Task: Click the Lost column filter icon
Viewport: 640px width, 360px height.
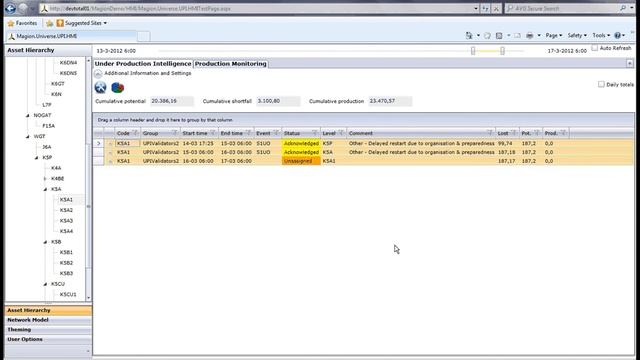Action: coord(513,133)
